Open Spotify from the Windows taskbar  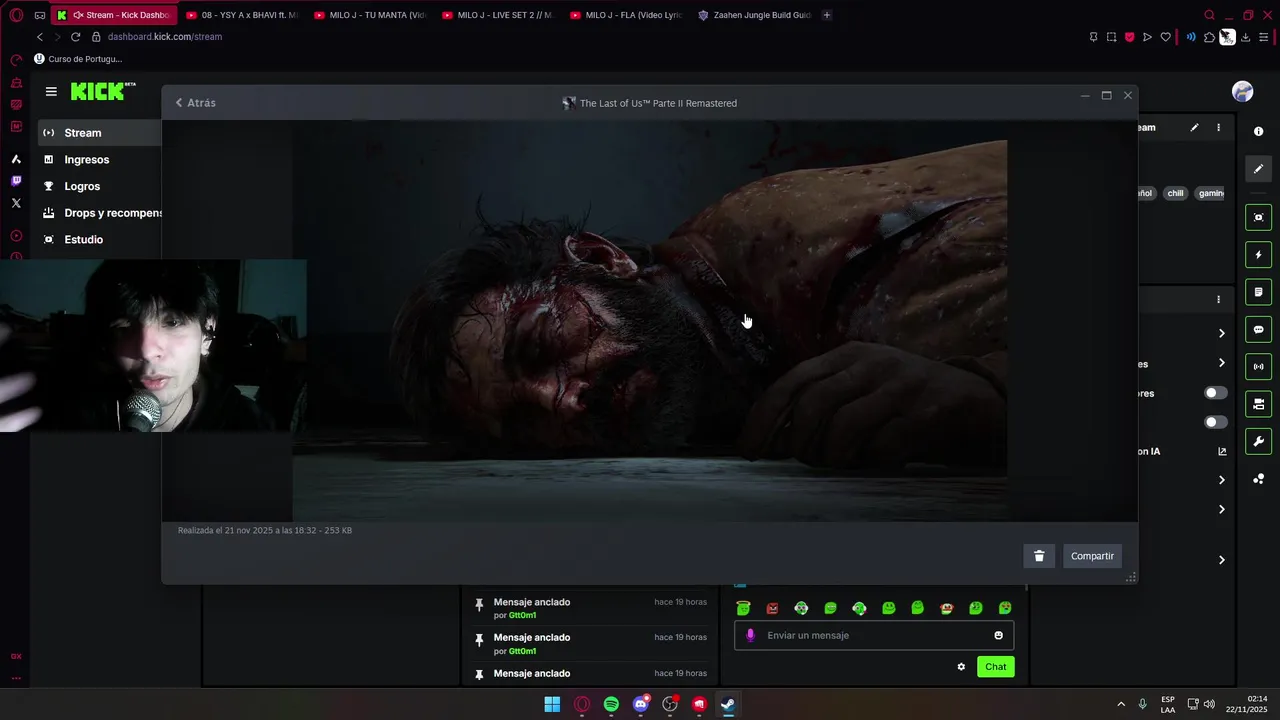click(x=611, y=704)
